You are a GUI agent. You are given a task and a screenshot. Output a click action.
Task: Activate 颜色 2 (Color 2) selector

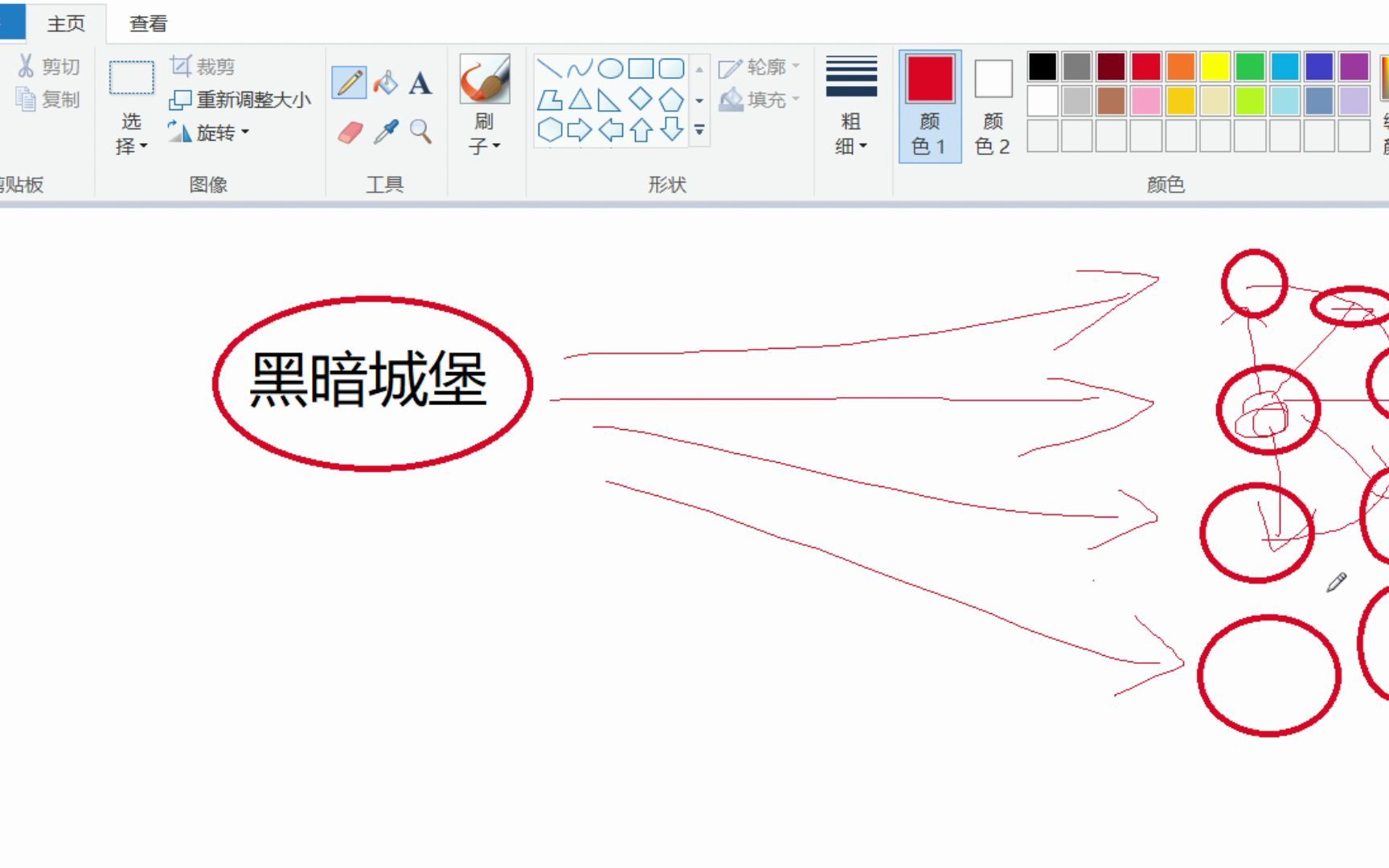(993, 106)
